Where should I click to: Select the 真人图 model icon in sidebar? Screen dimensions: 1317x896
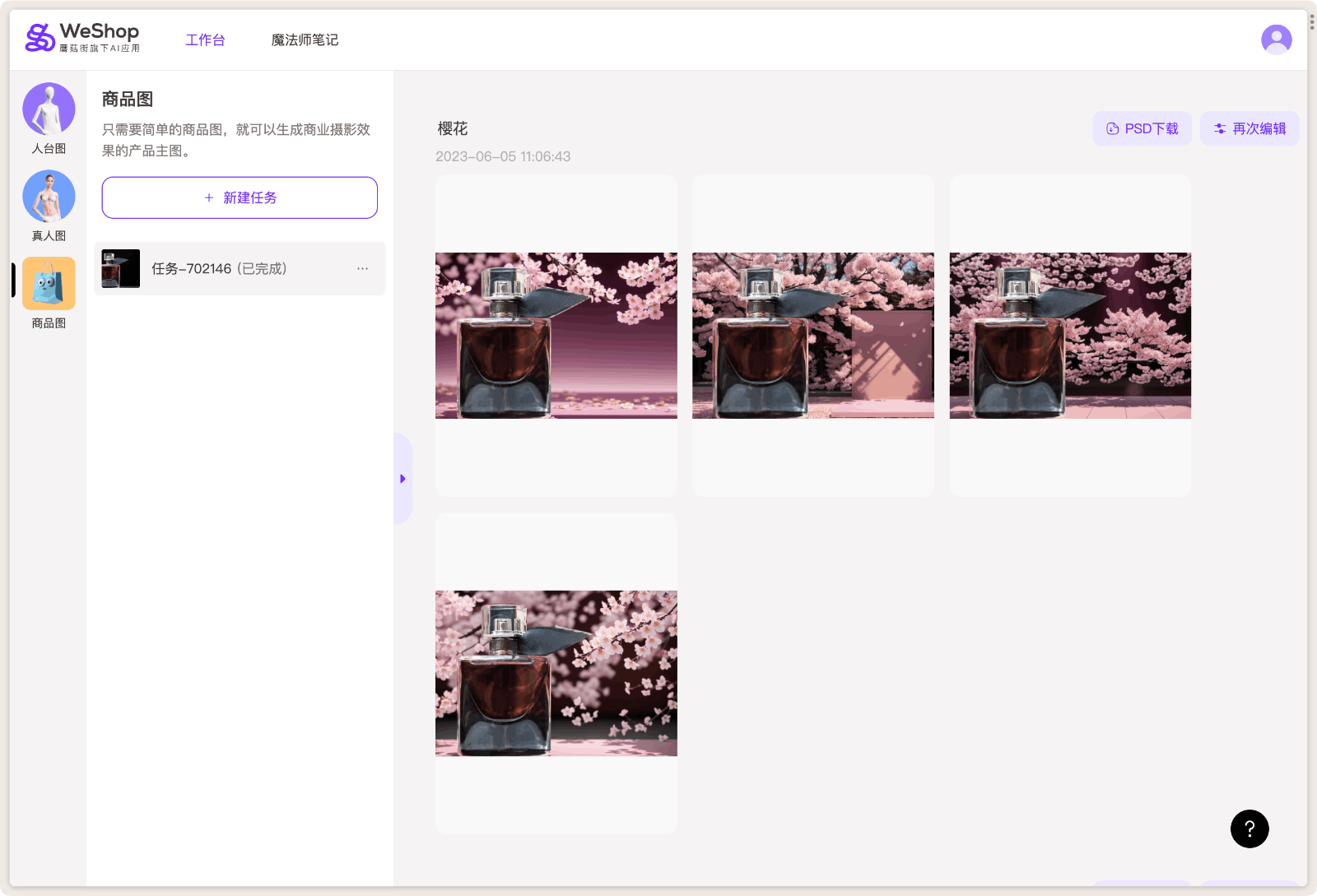[49, 196]
